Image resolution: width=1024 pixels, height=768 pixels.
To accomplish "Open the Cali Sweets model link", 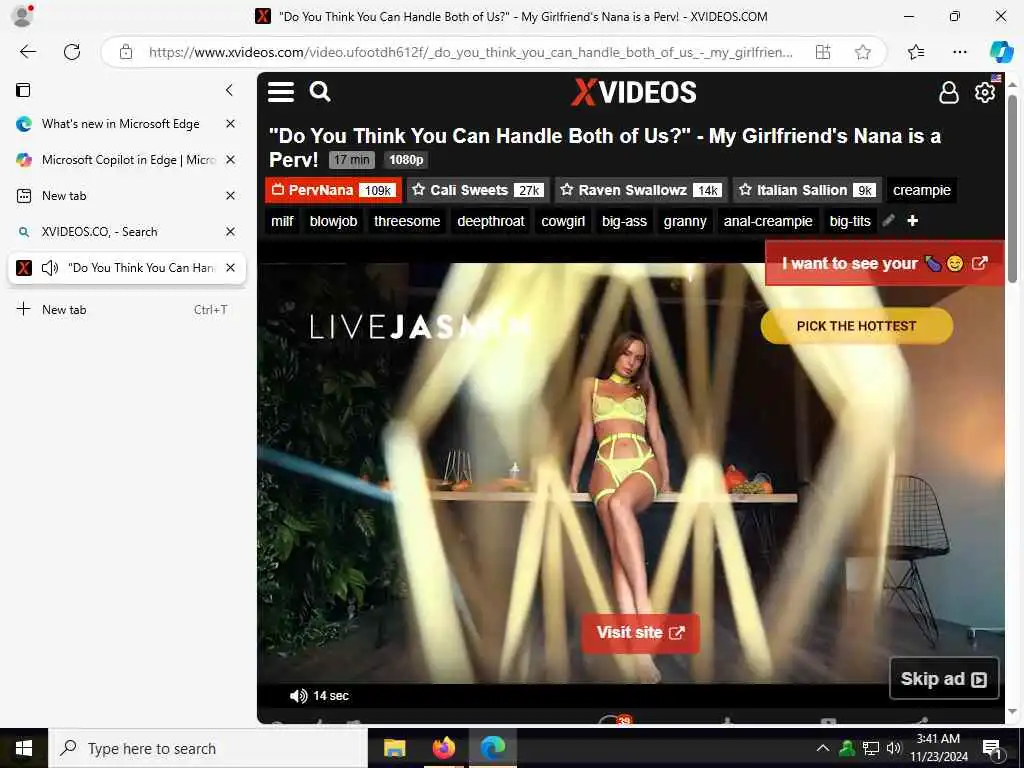I will 479,190.
